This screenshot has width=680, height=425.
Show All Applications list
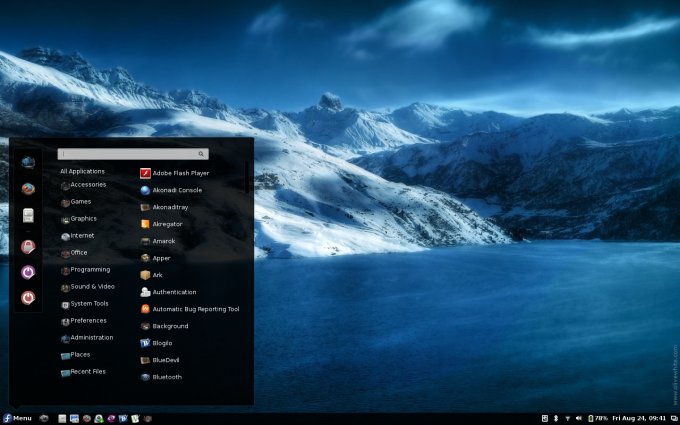[x=82, y=171]
